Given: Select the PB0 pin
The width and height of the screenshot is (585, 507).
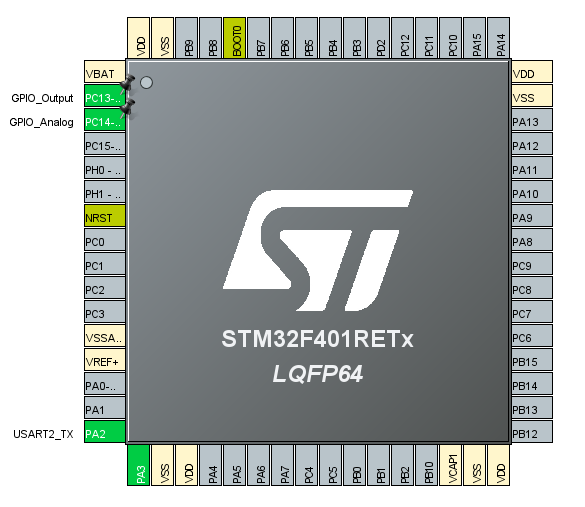Looking at the screenshot, I should tap(354, 465).
